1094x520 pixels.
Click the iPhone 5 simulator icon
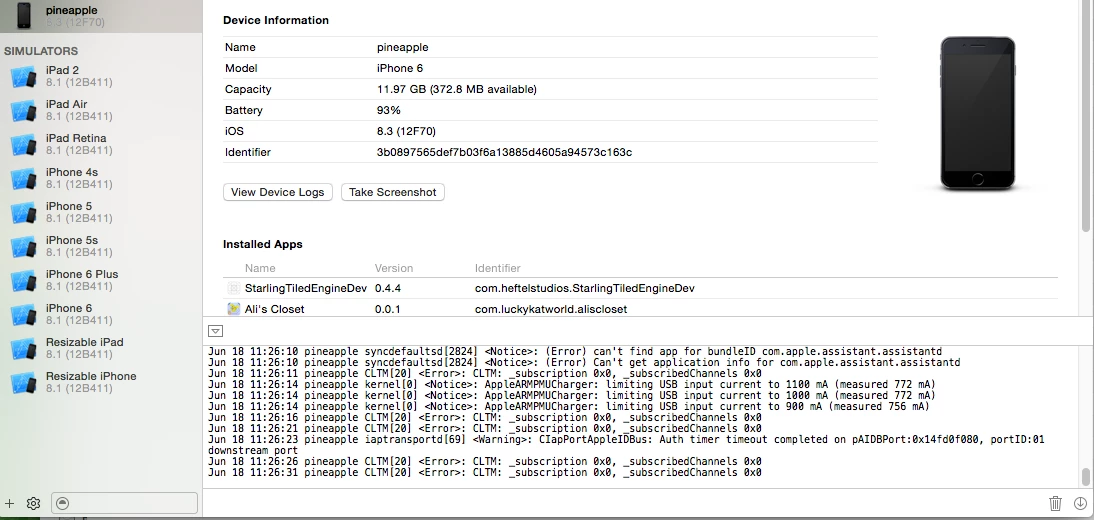pos(23,212)
